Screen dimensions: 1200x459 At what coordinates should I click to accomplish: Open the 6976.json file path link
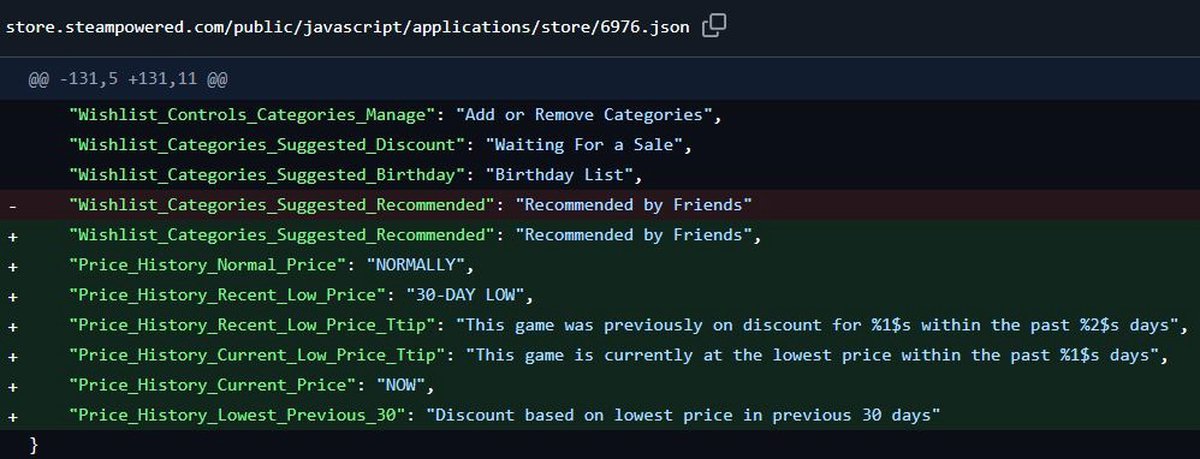(x=347, y=27)
